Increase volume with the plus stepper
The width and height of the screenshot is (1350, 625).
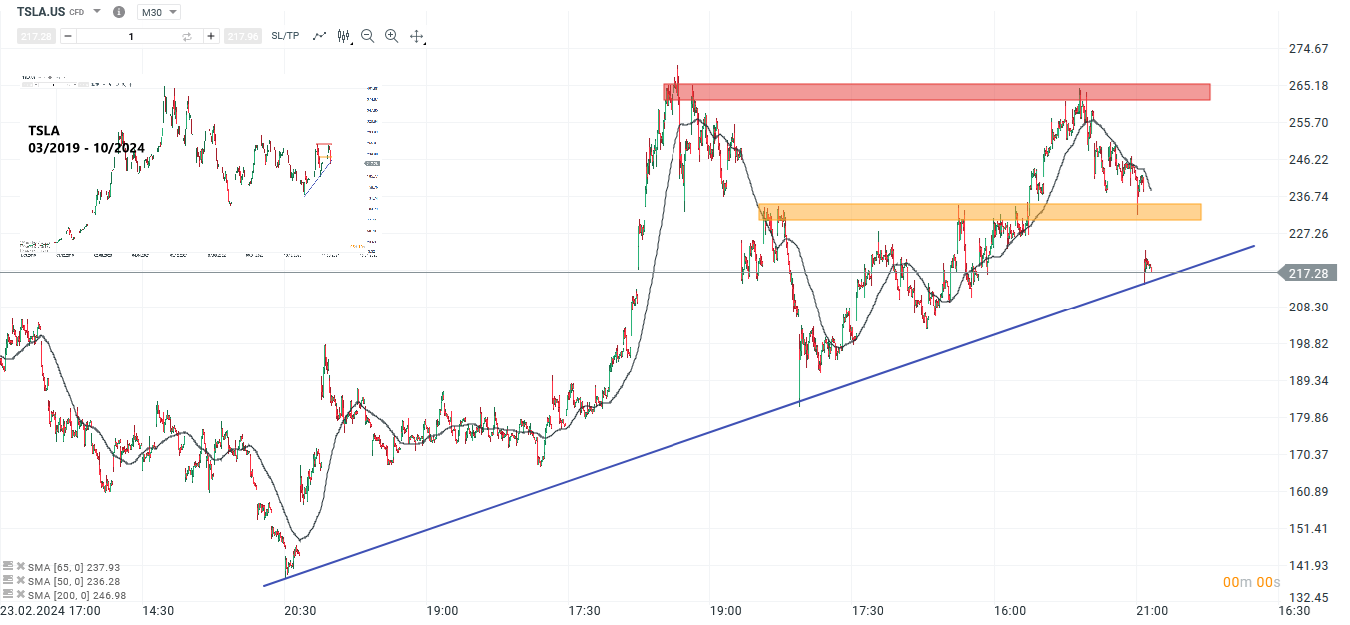coord(211,36)
